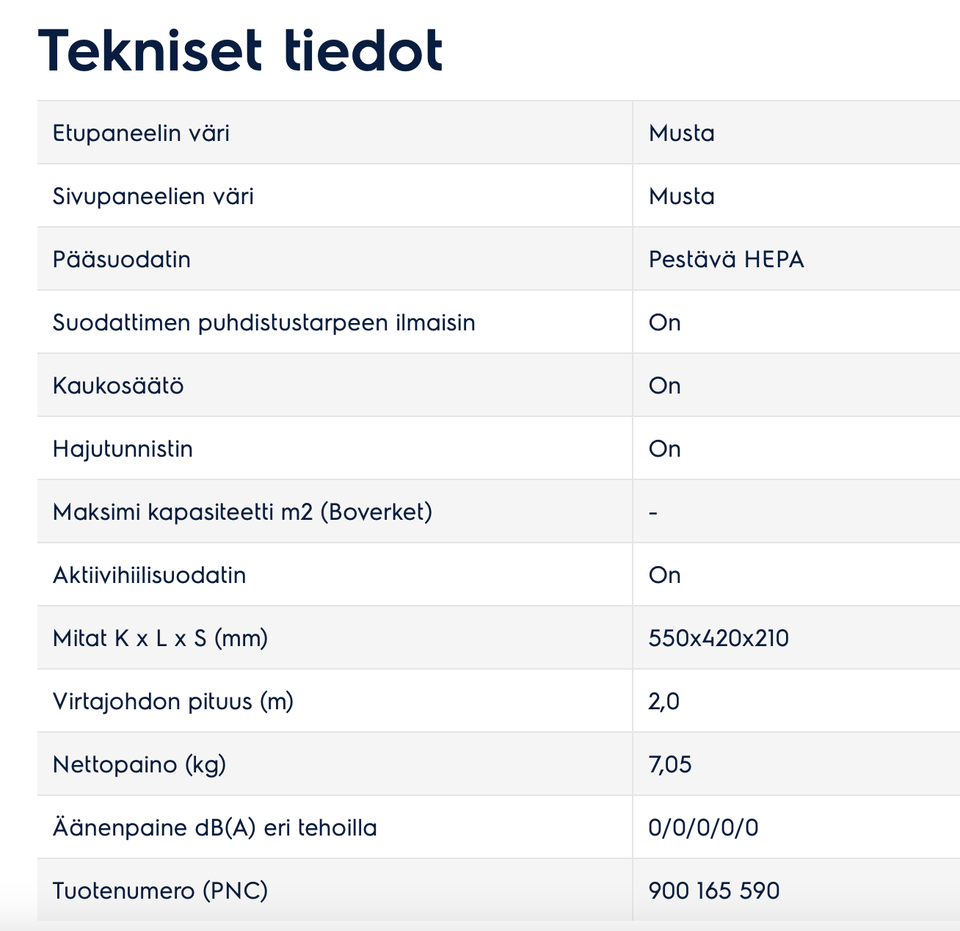The height and width of the screenshot is (931, 960).
Task: Select 'Äänenpaine dB(A) eri tehoilla' label
Action: (214, 827)
